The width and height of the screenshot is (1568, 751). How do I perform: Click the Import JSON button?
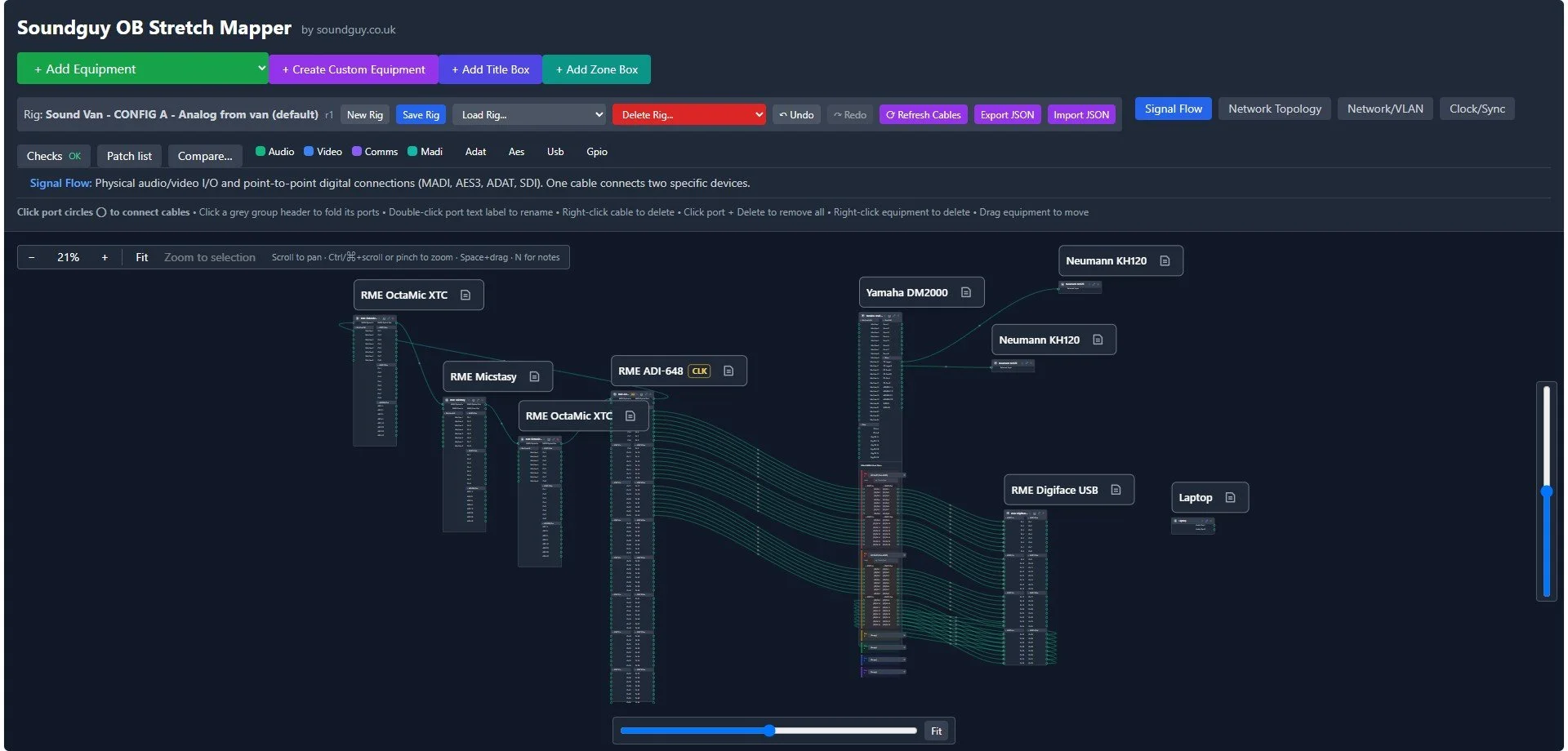1081,114
